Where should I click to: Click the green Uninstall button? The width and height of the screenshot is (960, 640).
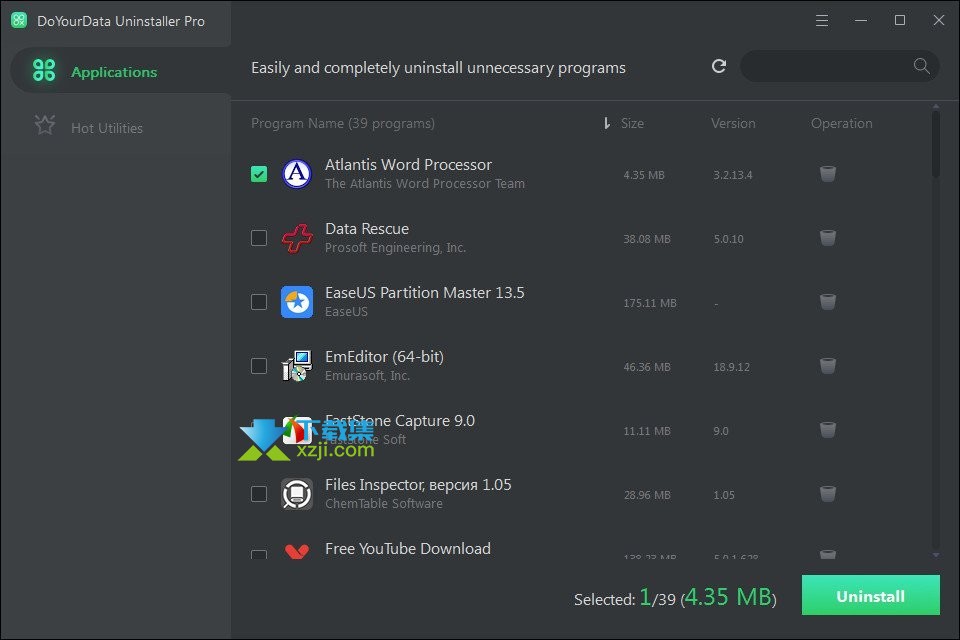click(x=871, y=595)
